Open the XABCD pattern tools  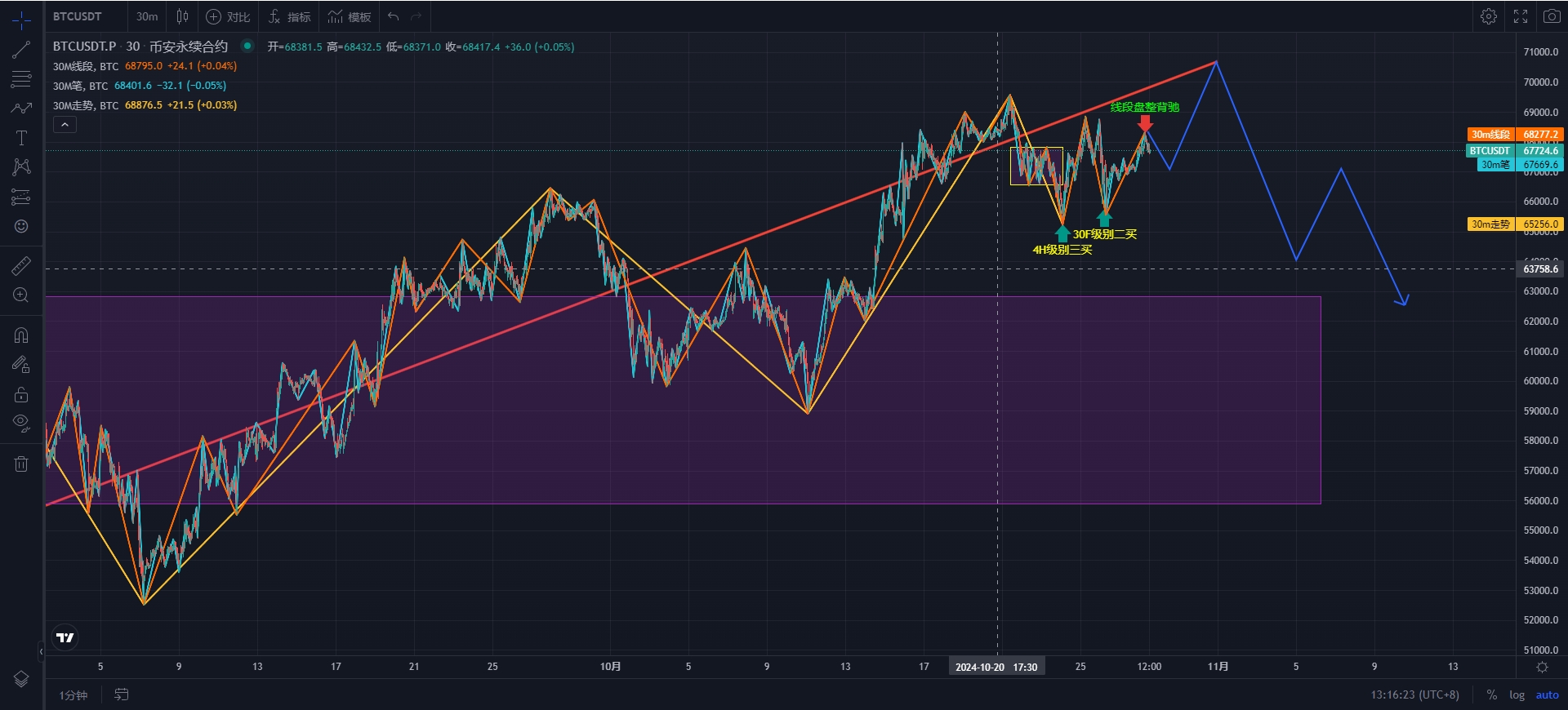point(21,167)
